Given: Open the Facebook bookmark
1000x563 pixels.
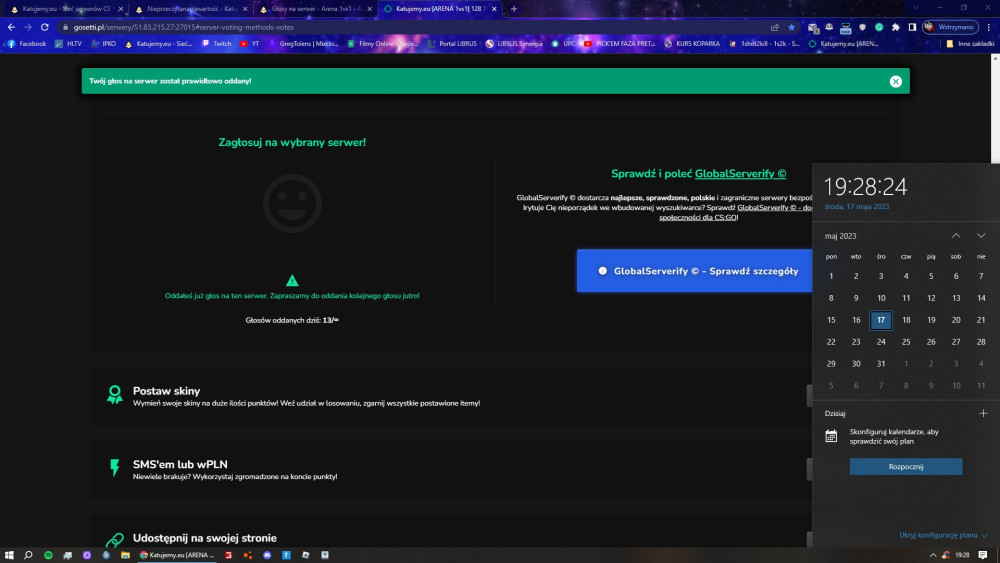Looking at the screenshot, I should pos(27,44).
